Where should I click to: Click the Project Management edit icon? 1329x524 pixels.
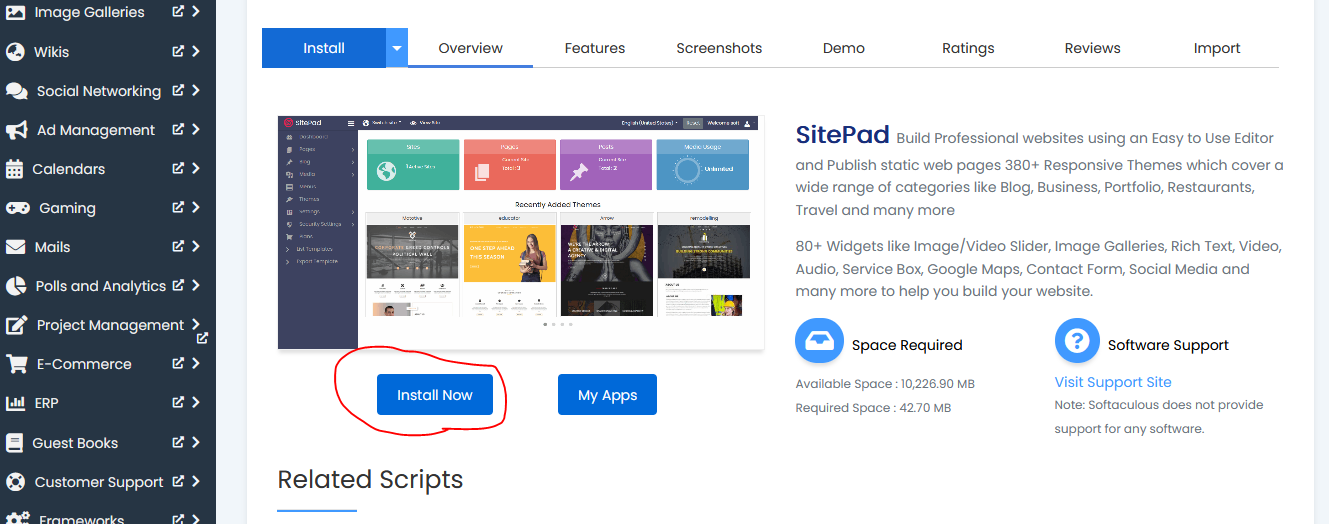16,325
